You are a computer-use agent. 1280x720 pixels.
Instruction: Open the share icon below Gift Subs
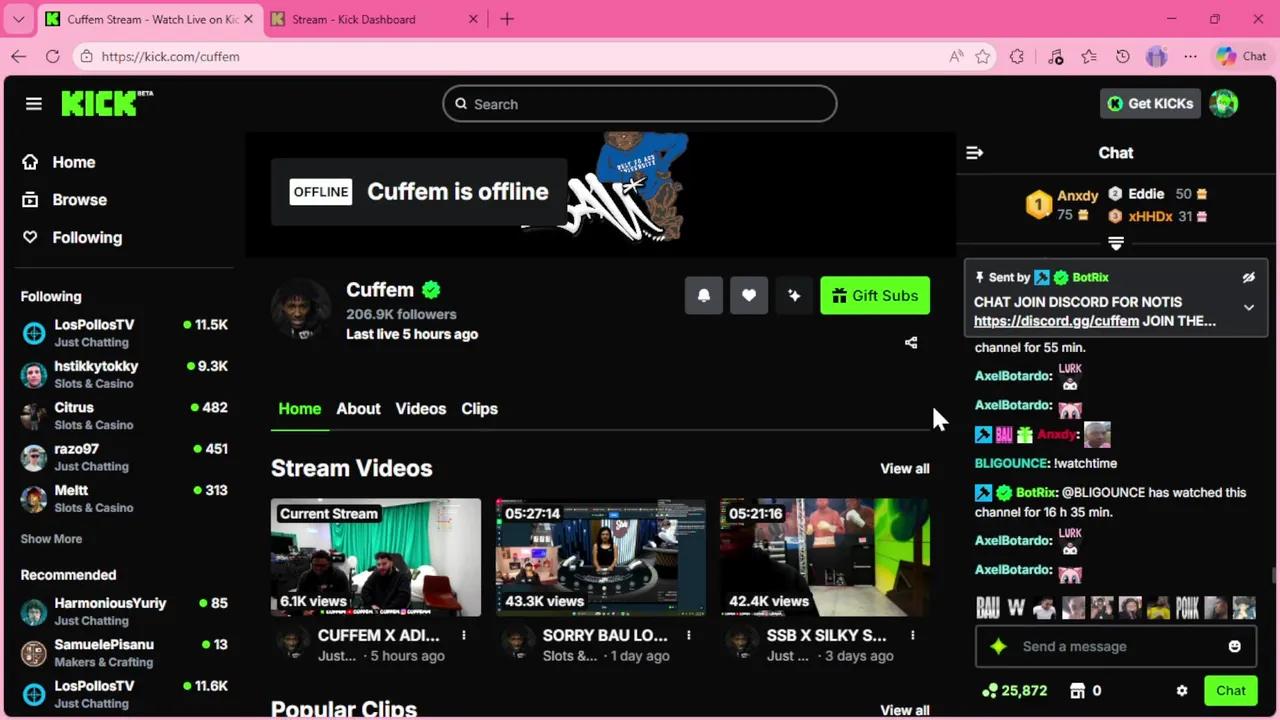coord(910,342)
